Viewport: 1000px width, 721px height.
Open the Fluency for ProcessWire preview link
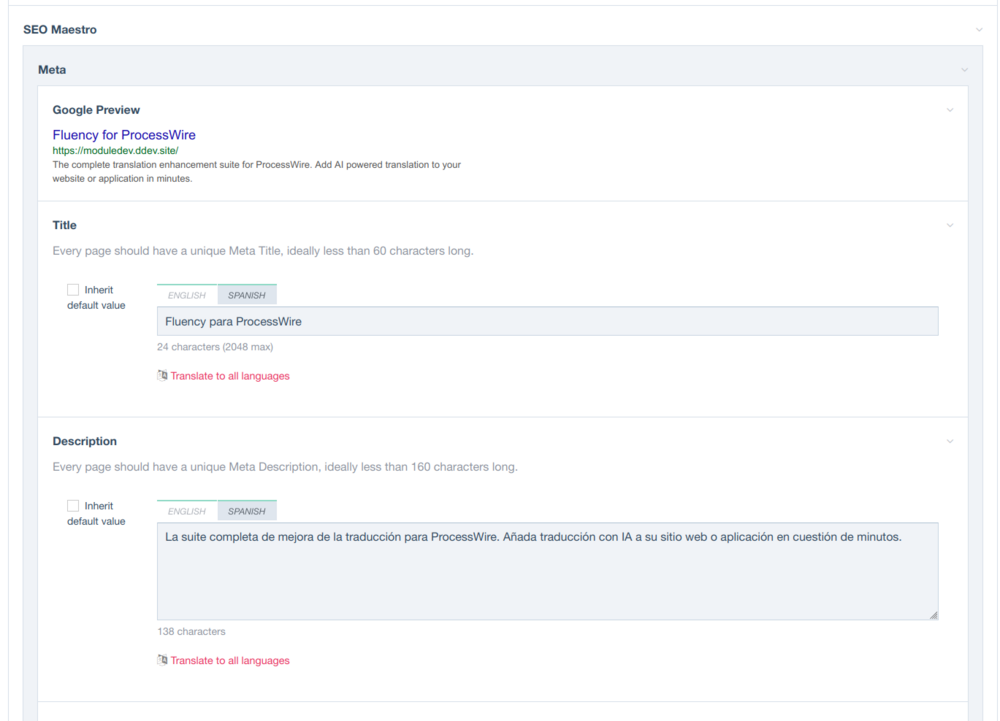coord(123,135)
